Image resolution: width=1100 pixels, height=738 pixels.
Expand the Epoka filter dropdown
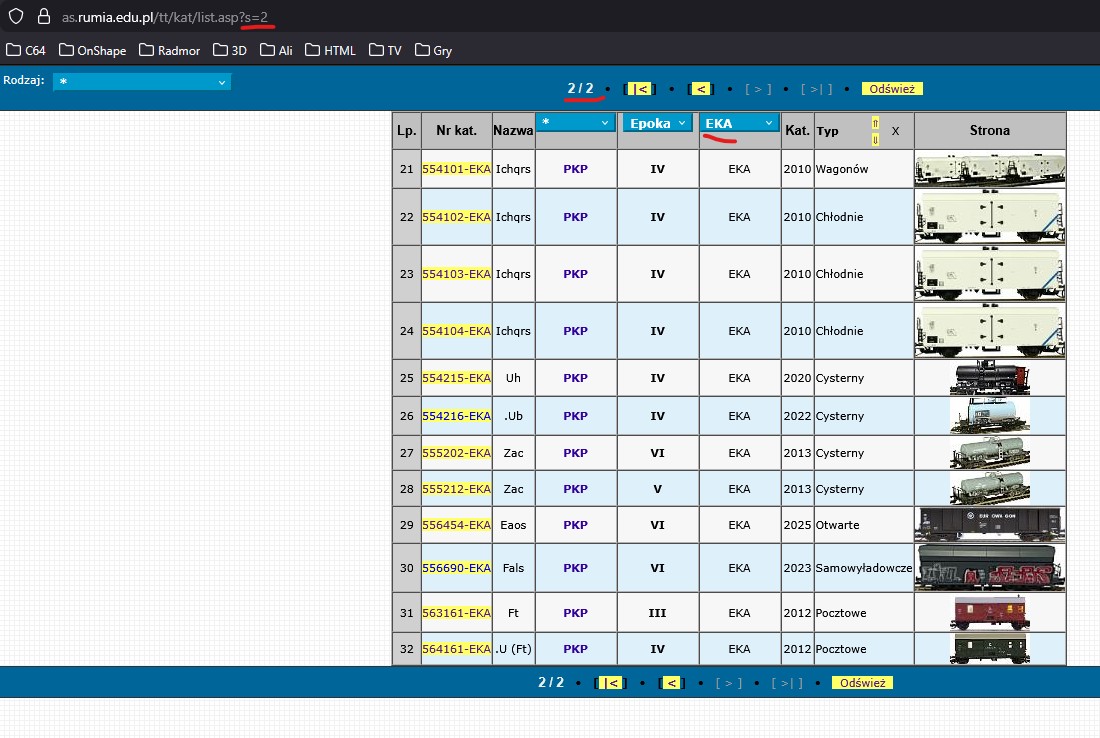657,123
